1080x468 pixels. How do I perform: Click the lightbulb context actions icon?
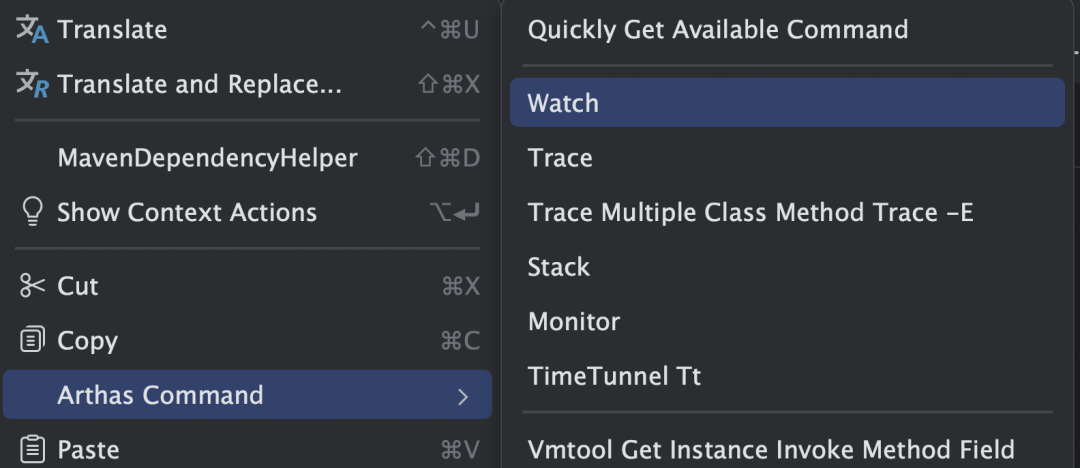pyautogui.click(x=32, y=212)
